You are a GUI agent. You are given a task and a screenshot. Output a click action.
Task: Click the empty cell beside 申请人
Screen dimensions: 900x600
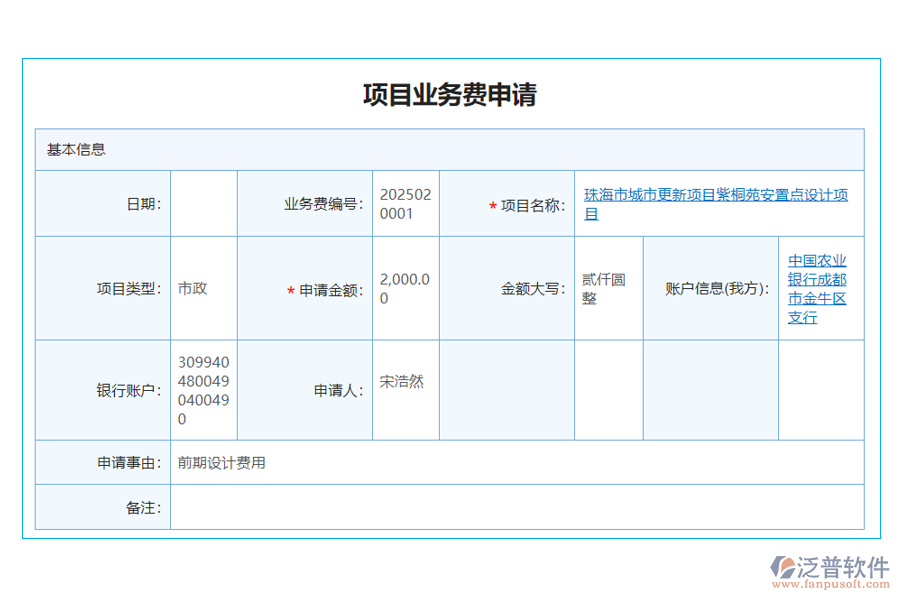coord(507,389)
